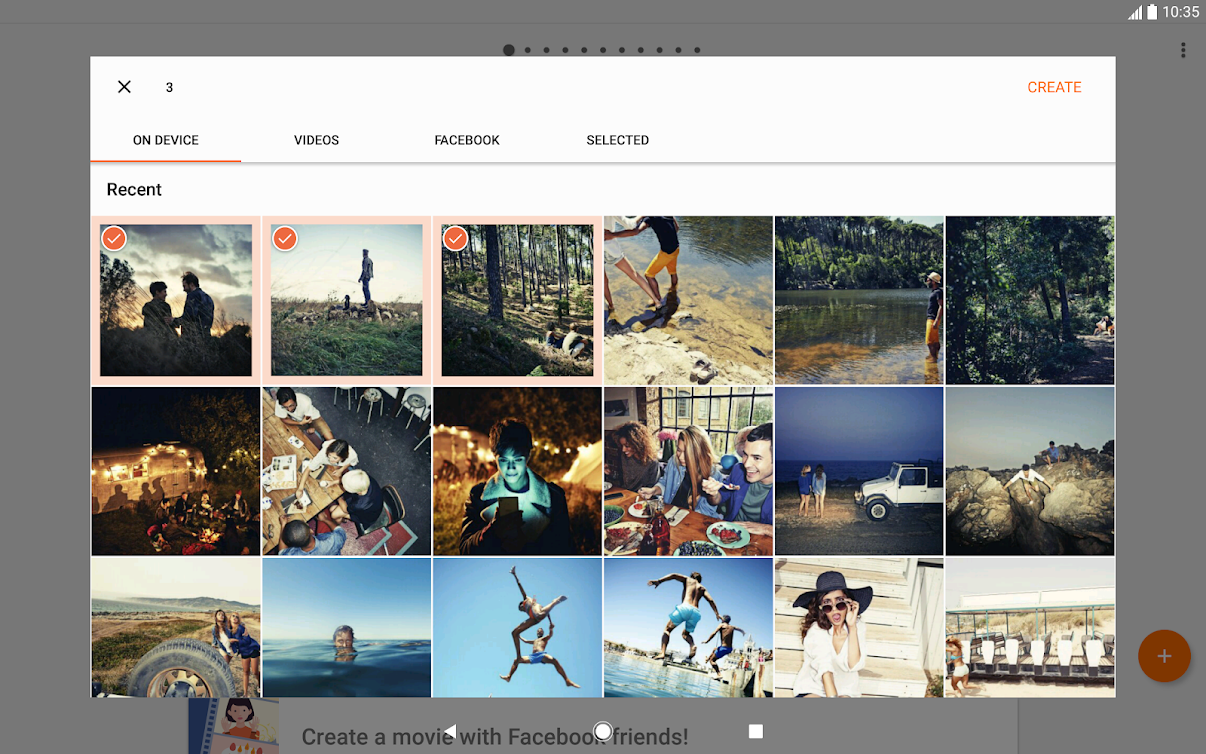Switch to the ON DEVICE tab

166,140
